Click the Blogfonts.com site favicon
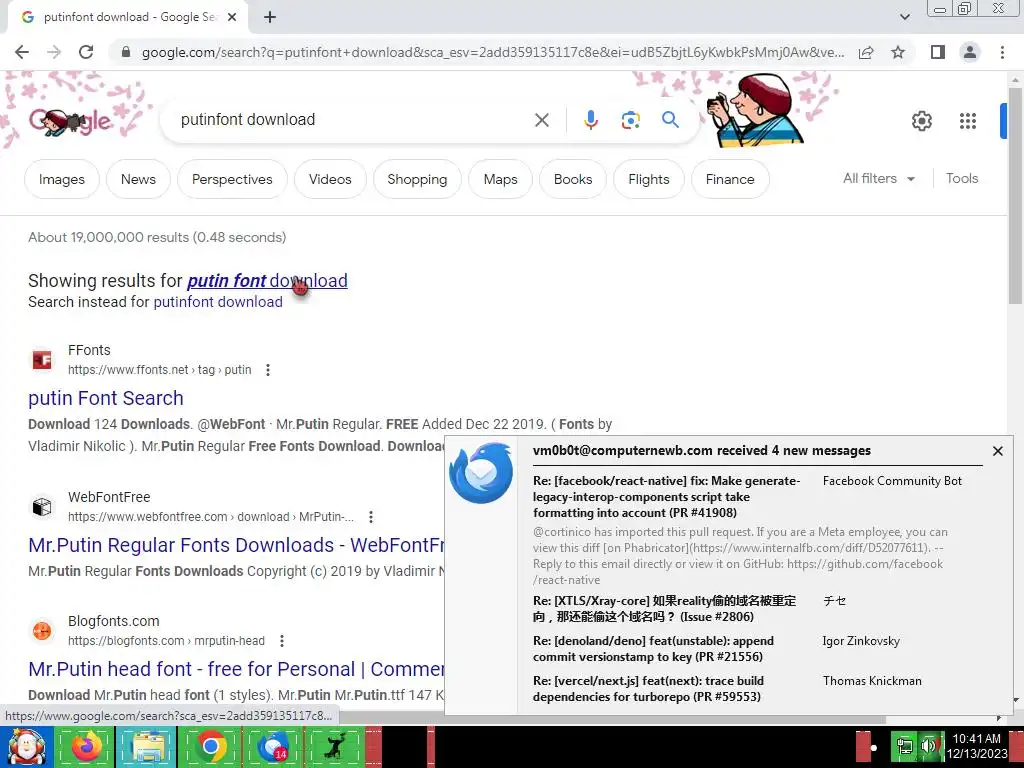The height and width of the screenshot is (768, 1024). pos(42,631)
